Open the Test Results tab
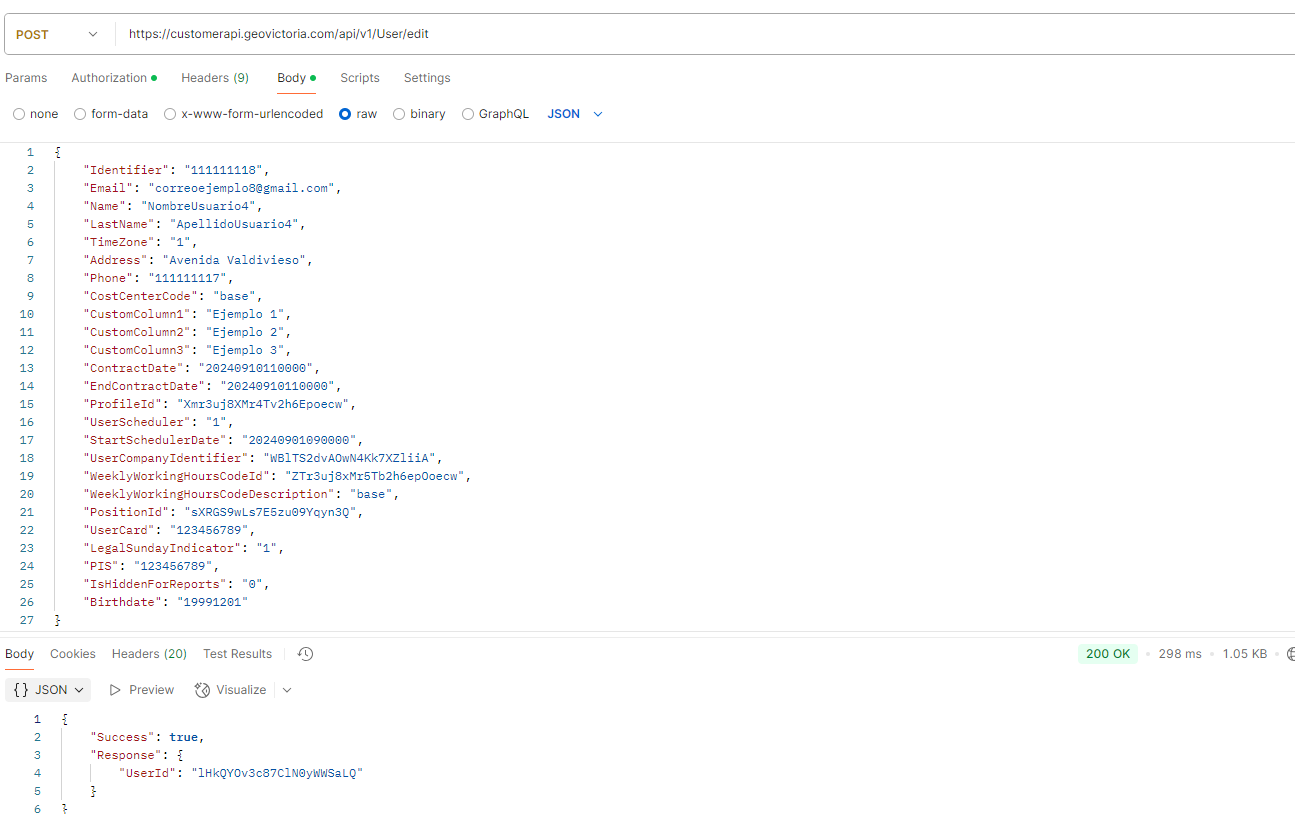The image size is (1295, 818). [x=237, y=654]
